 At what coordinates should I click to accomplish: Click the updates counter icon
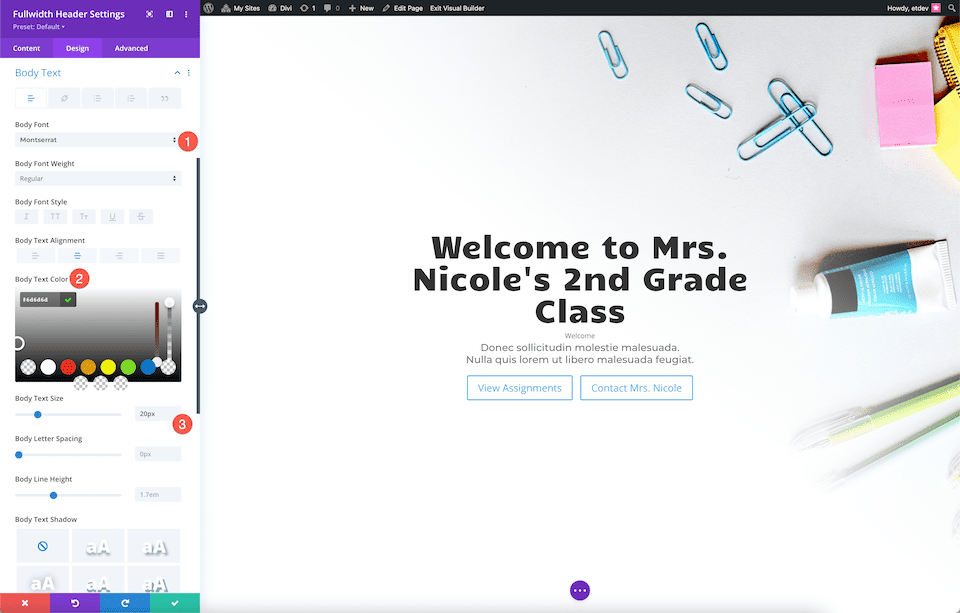point(308,8)
